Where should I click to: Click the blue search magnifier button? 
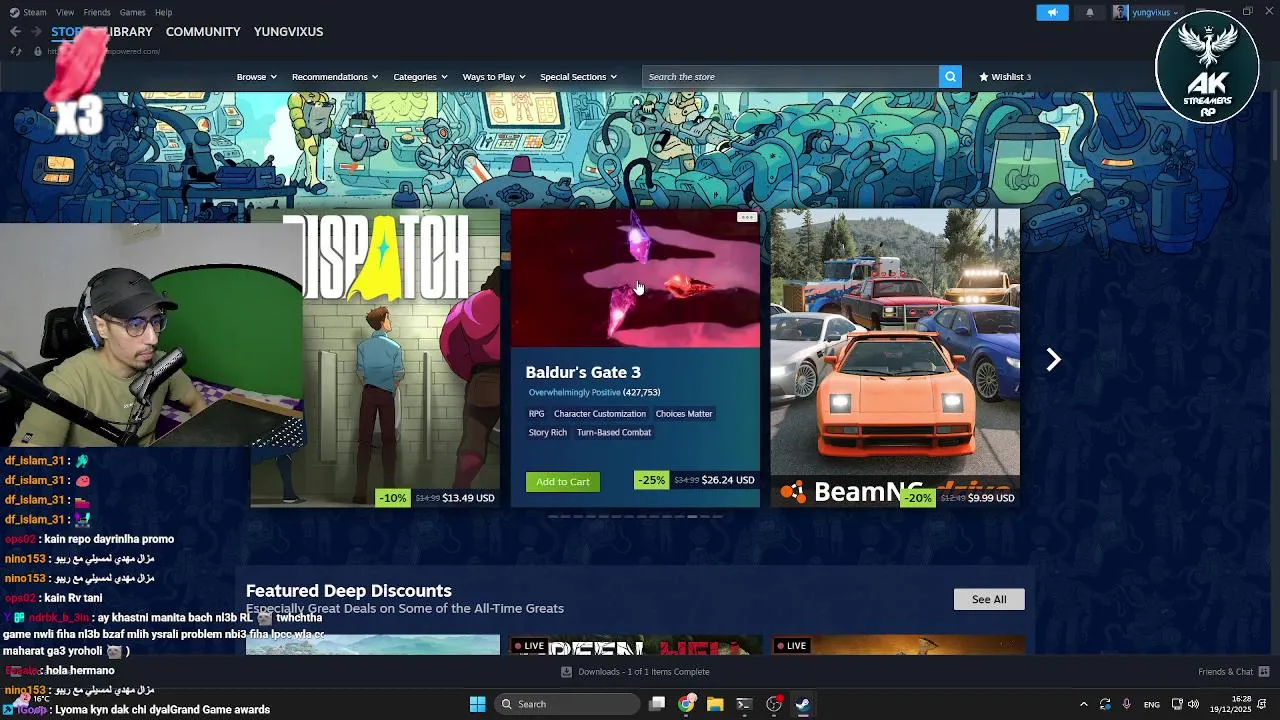950,76
